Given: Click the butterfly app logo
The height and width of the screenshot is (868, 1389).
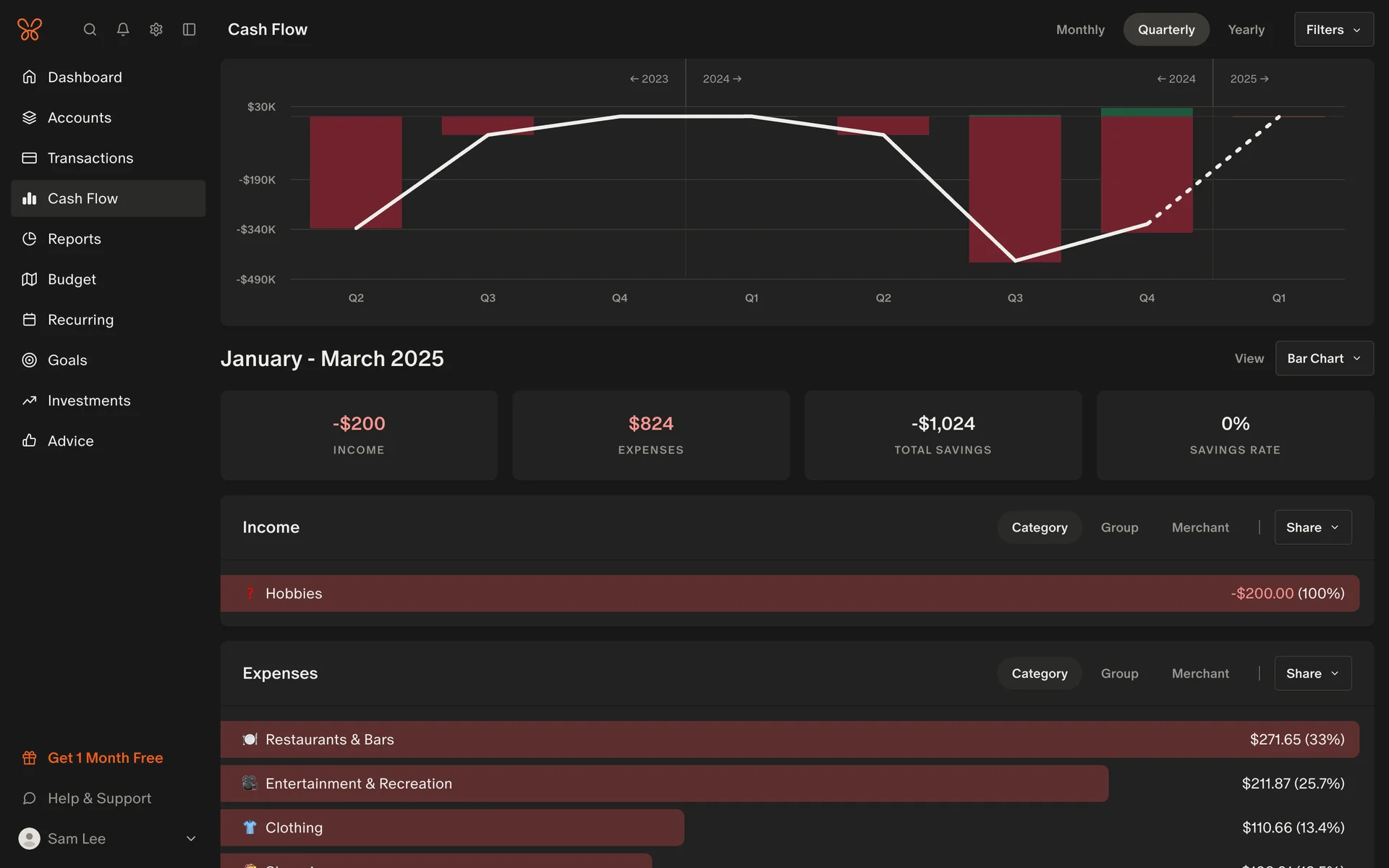Looking at the screenshot, I should 30,30.
